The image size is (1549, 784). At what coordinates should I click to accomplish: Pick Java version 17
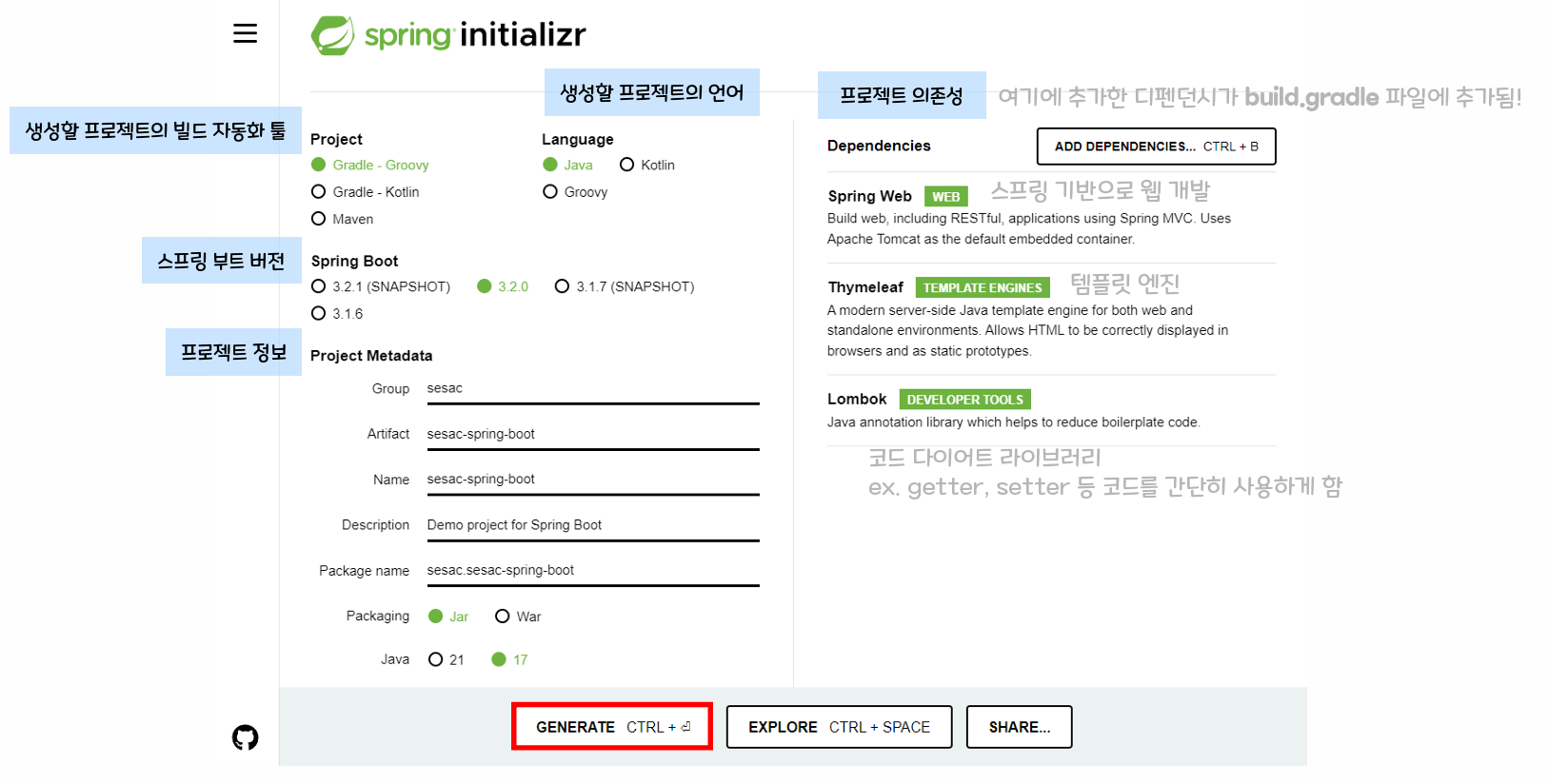point(509,659)
